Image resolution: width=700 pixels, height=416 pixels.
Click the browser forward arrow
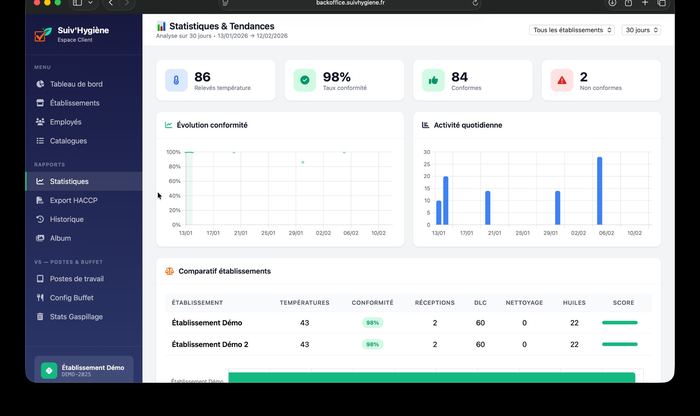[127, 3]
